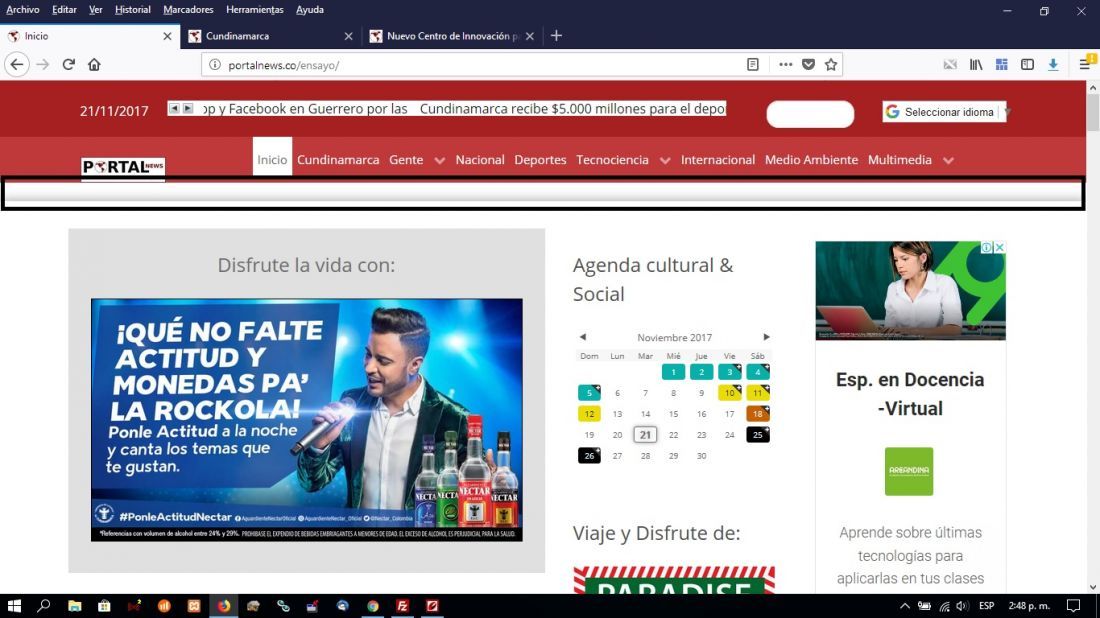Open ad info icon on Docencia ad

pyautogui.click(x=986, y=248)
